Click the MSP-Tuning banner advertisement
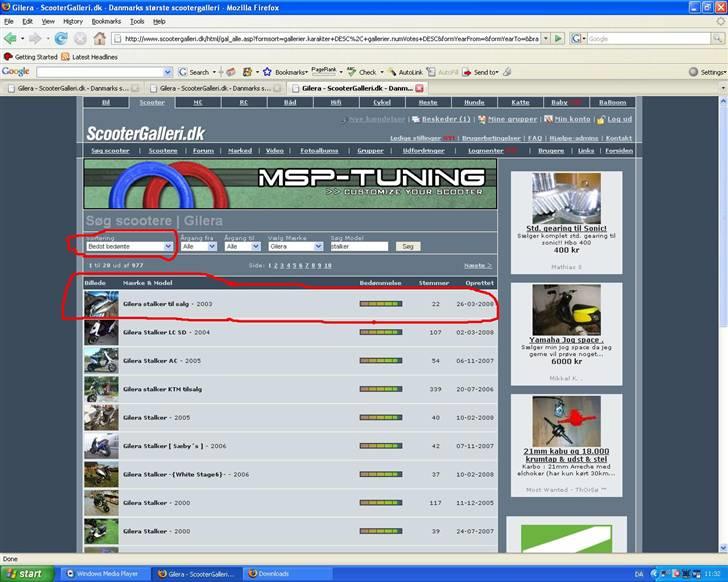Image resolution: width=728 pixels, height=582 pixels. 289,182
